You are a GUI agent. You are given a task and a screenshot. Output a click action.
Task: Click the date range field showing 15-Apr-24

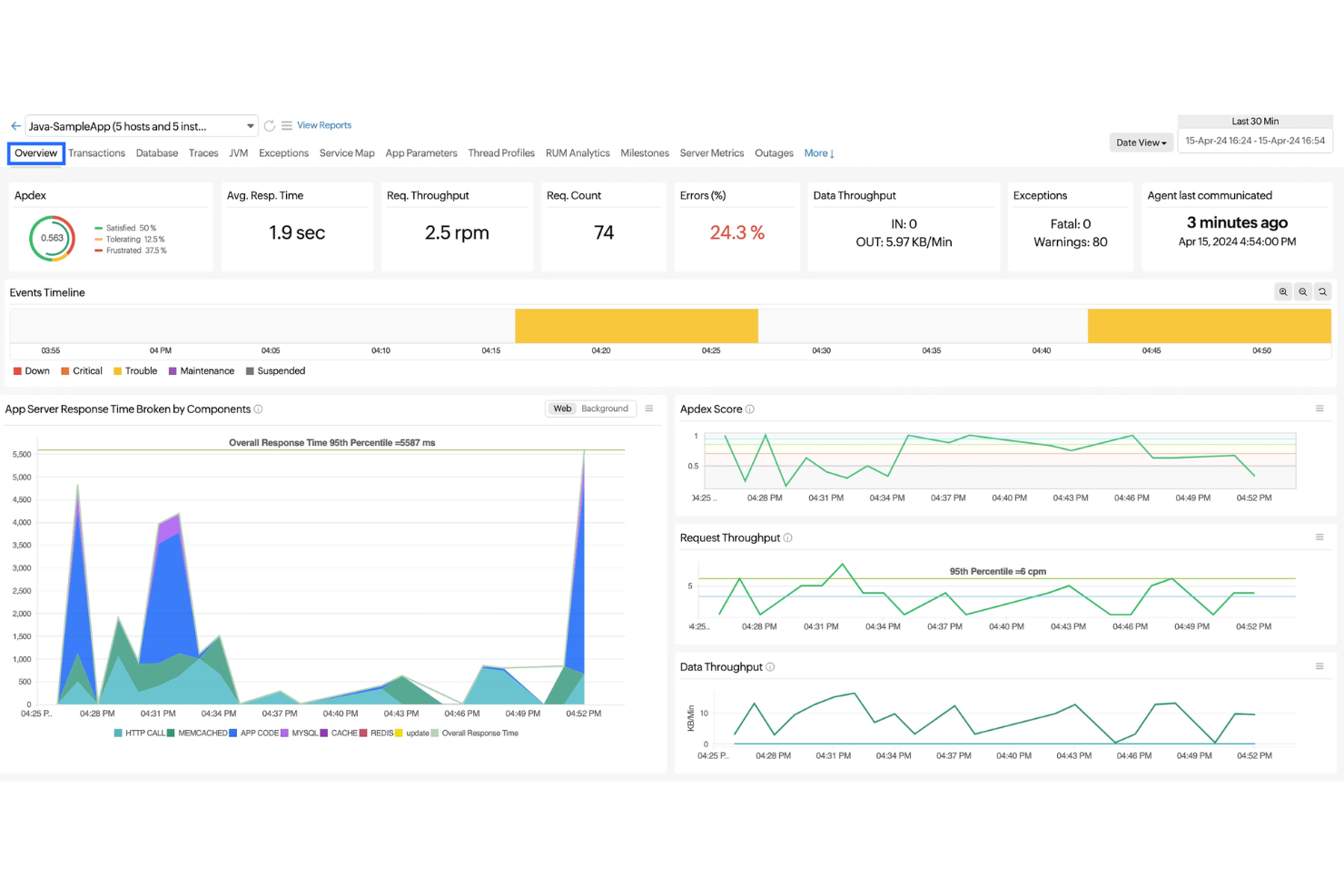(1255, 140)
